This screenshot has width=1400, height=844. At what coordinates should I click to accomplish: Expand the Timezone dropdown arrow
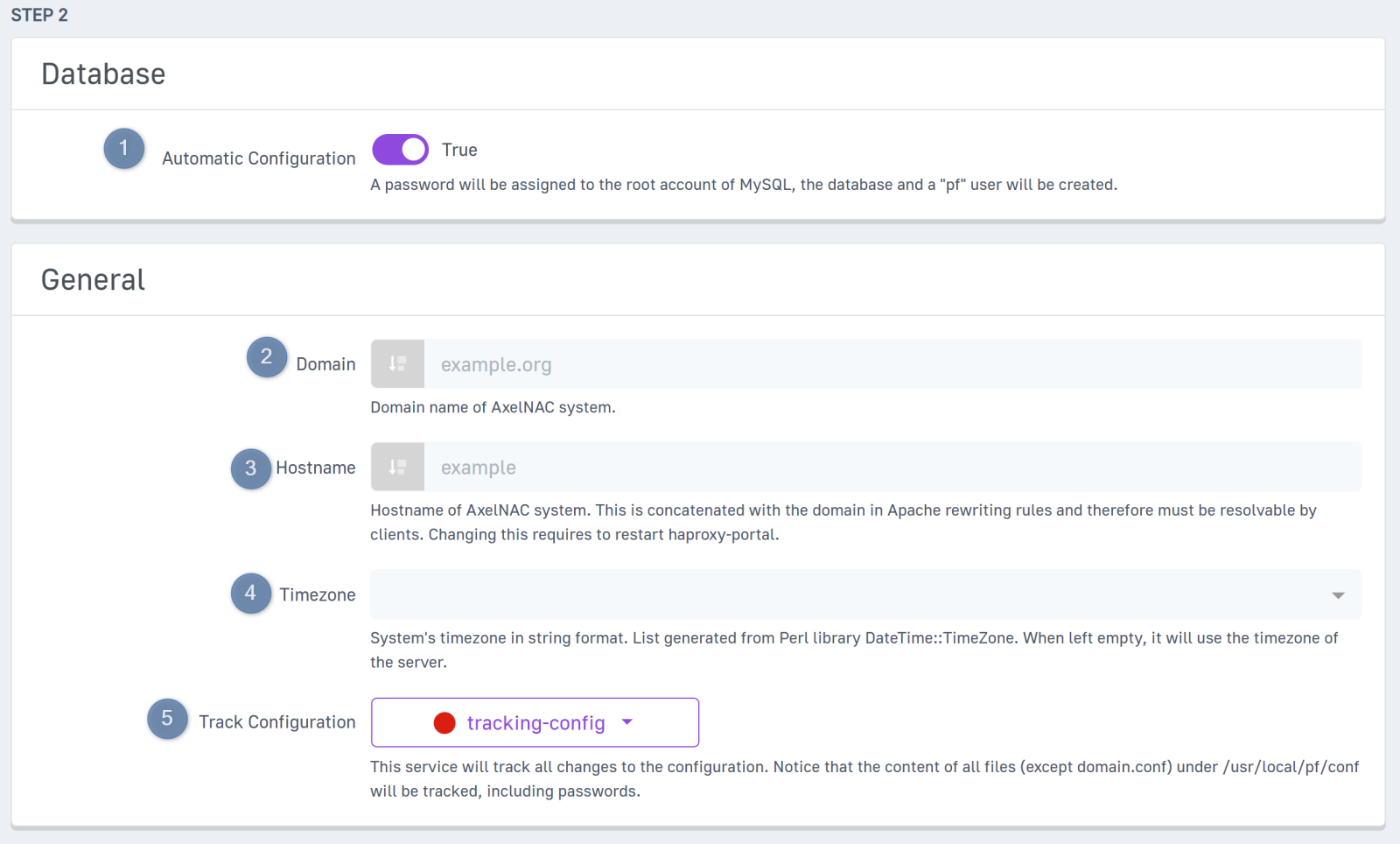click(1338, 595)
